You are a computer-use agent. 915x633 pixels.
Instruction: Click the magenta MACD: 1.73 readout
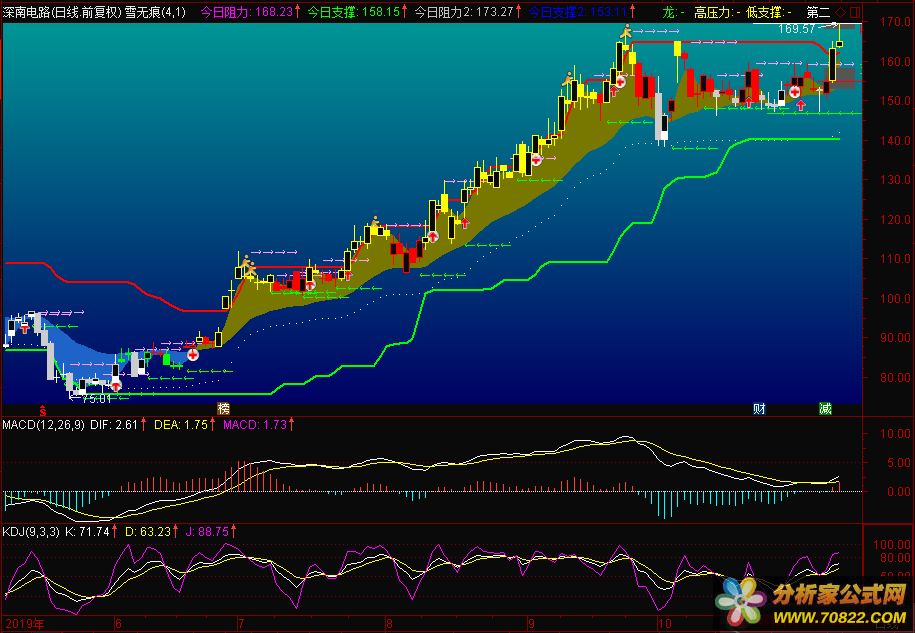[x=255, y=425]
